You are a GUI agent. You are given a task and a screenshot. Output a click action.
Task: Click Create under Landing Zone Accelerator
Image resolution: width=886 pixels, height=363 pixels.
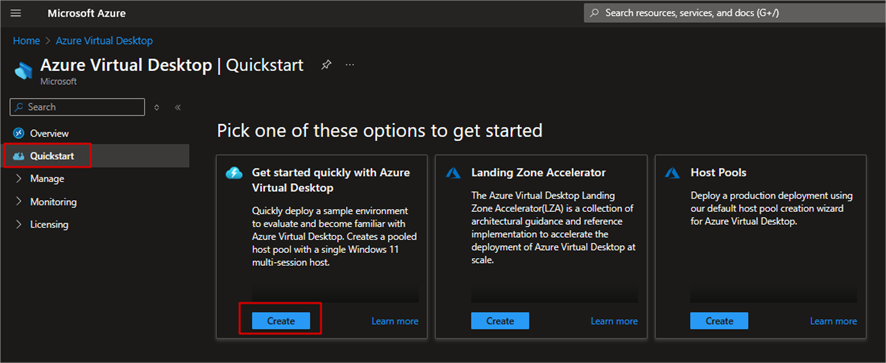point(500,321)
